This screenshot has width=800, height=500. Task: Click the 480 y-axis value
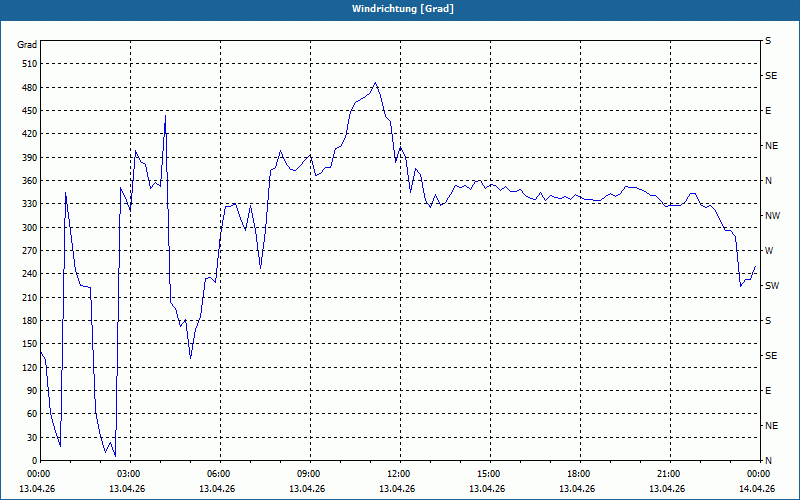click(30, 88)
